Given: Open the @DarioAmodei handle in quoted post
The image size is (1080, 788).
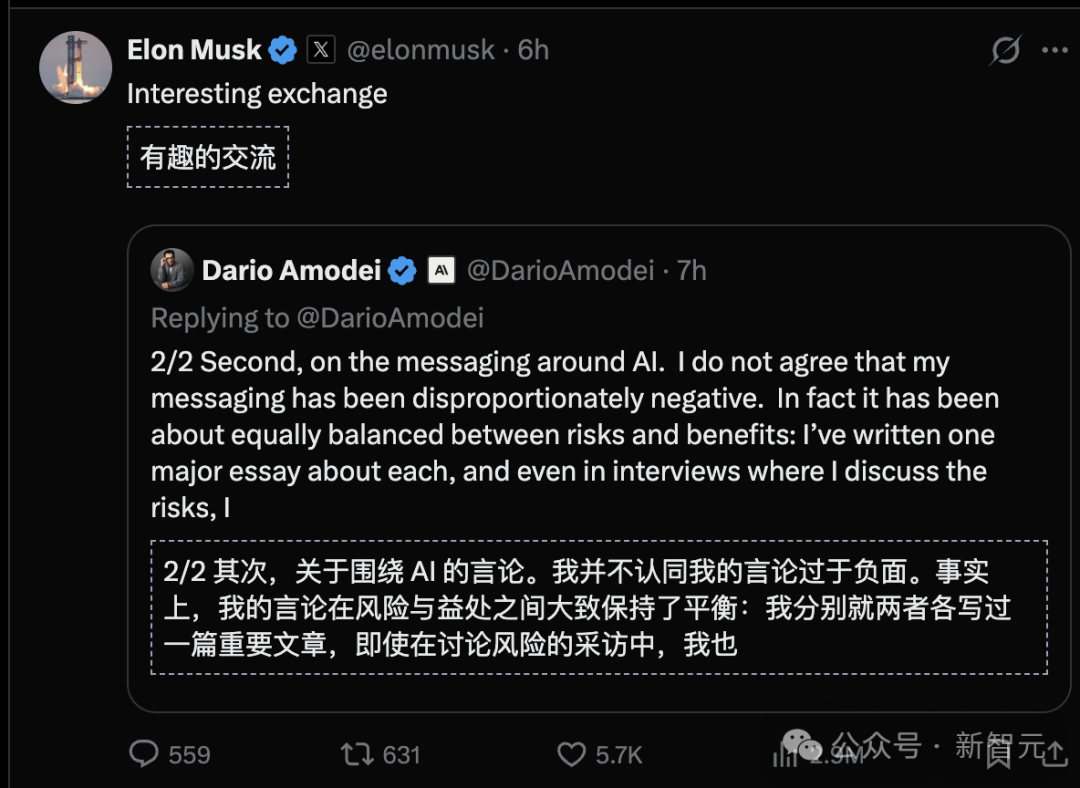Looking at the screenshot, I should click(x=561, y=271).
